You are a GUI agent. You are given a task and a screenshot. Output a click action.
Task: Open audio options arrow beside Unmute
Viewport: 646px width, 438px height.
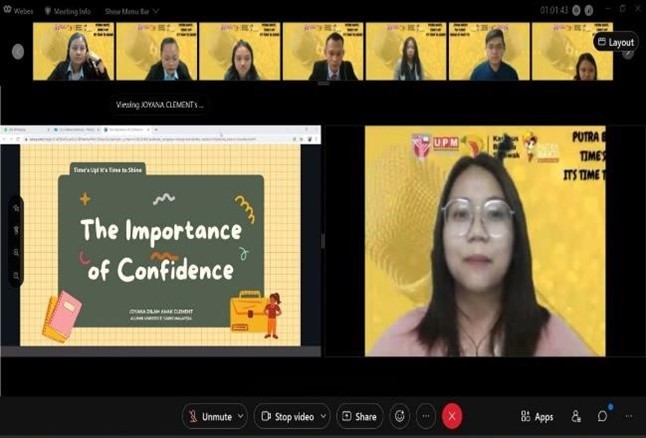241,417
